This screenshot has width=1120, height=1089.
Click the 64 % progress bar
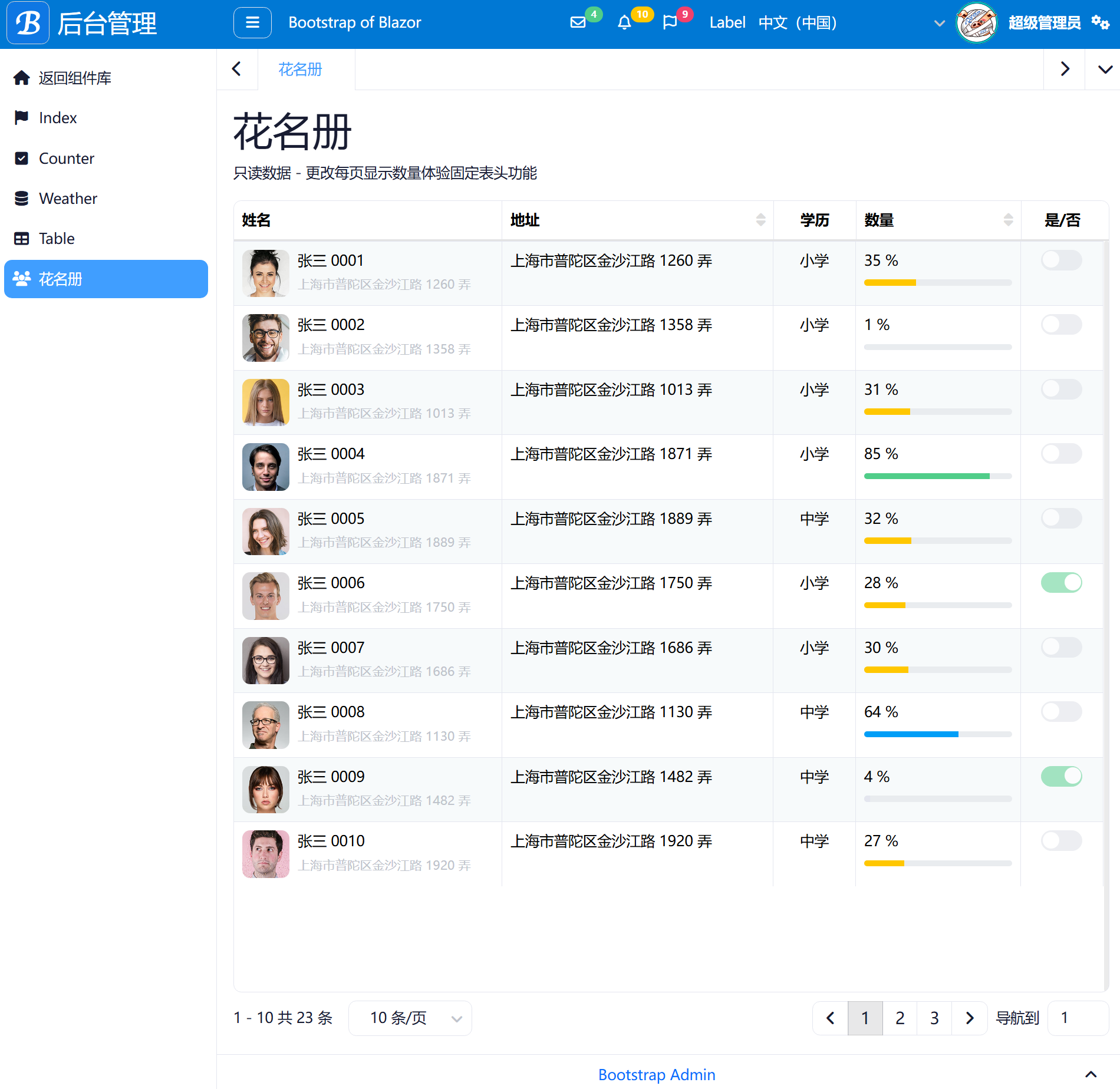938,734
